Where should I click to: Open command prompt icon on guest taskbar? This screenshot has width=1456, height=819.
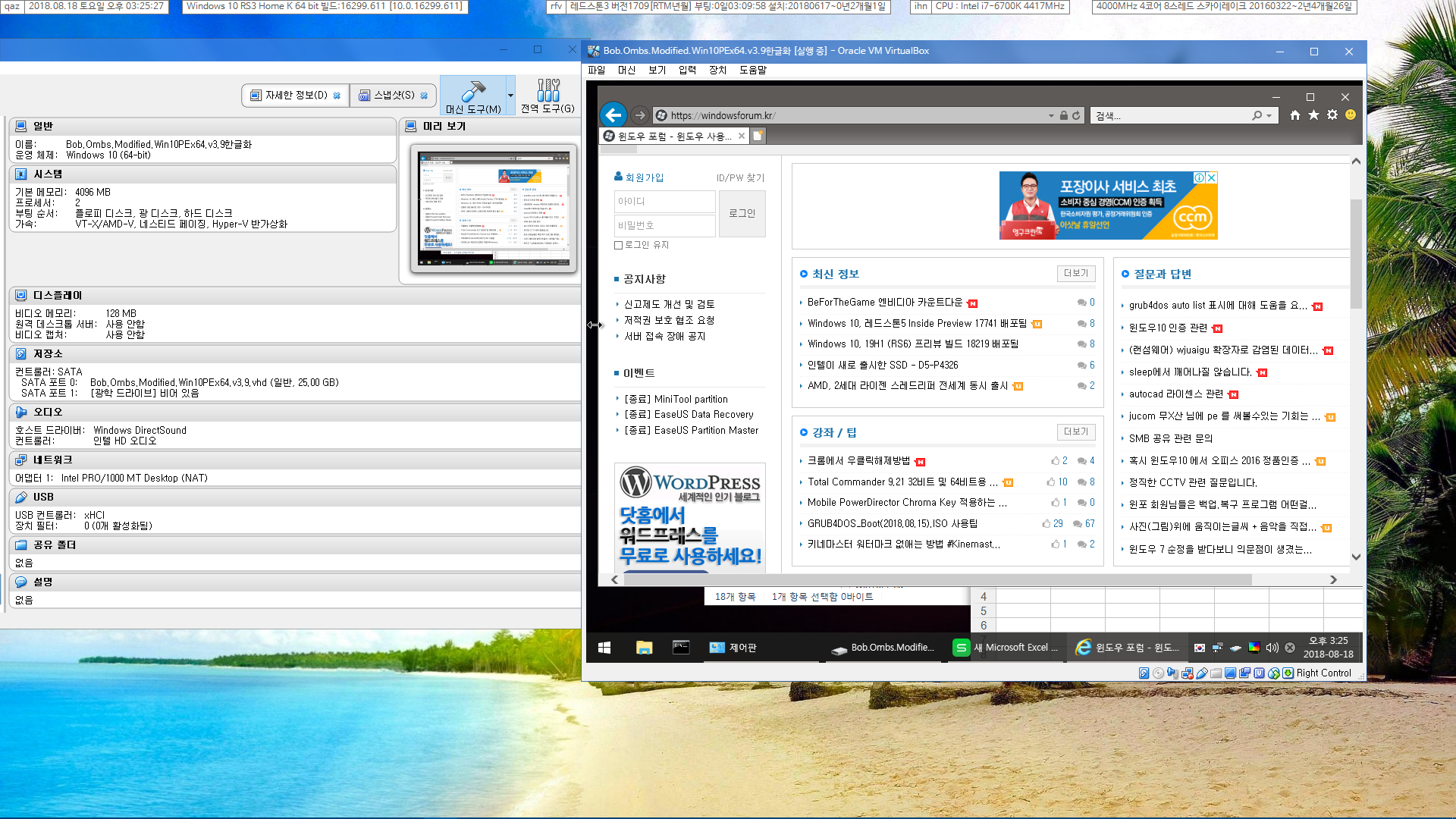681,648
